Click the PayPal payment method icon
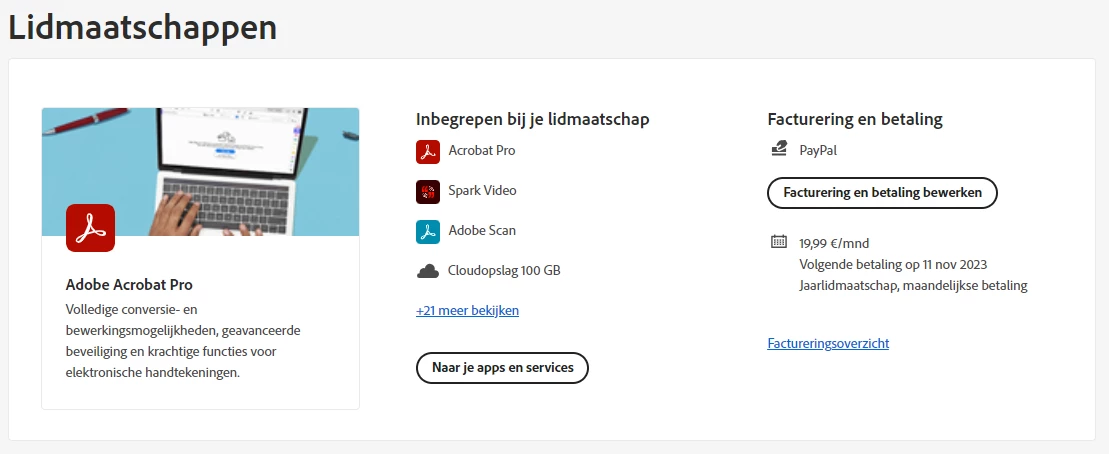The width and height of the screenshot is (1109, 454). (779, 149)
